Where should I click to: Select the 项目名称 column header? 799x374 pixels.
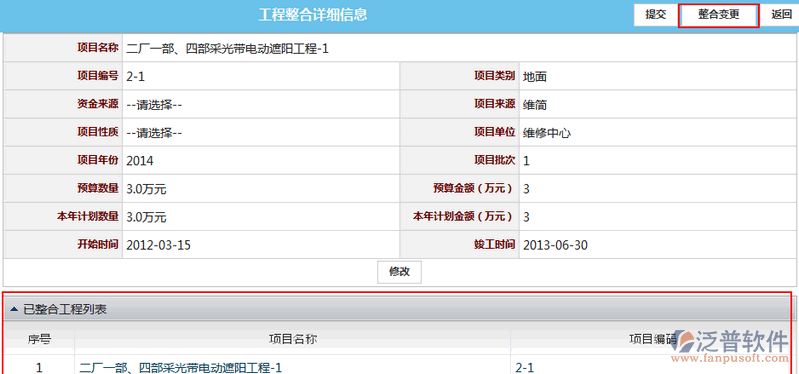click(292, 339)
